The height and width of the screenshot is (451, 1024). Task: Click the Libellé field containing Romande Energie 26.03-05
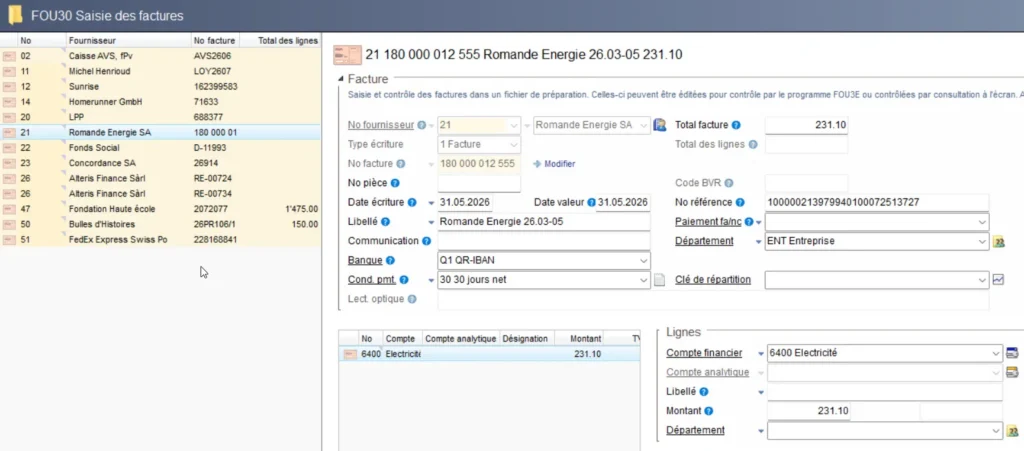pyautogui.click(x=544, y=222)
